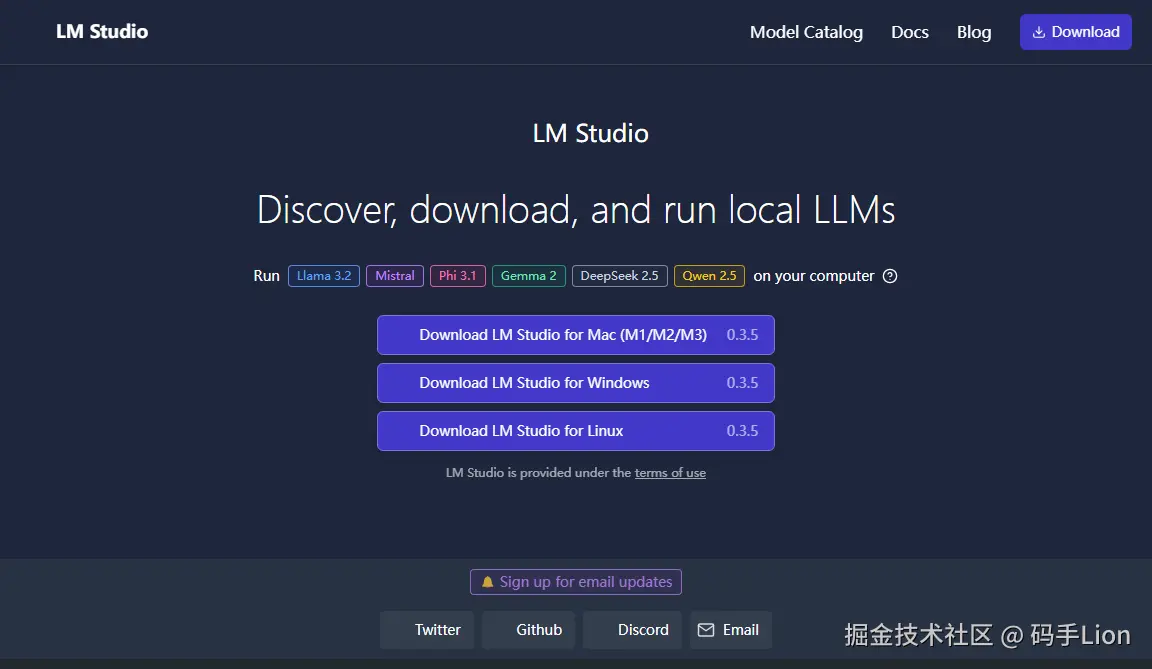Open the Discord community link
The image size is (1152, 669).
(632, 630)
